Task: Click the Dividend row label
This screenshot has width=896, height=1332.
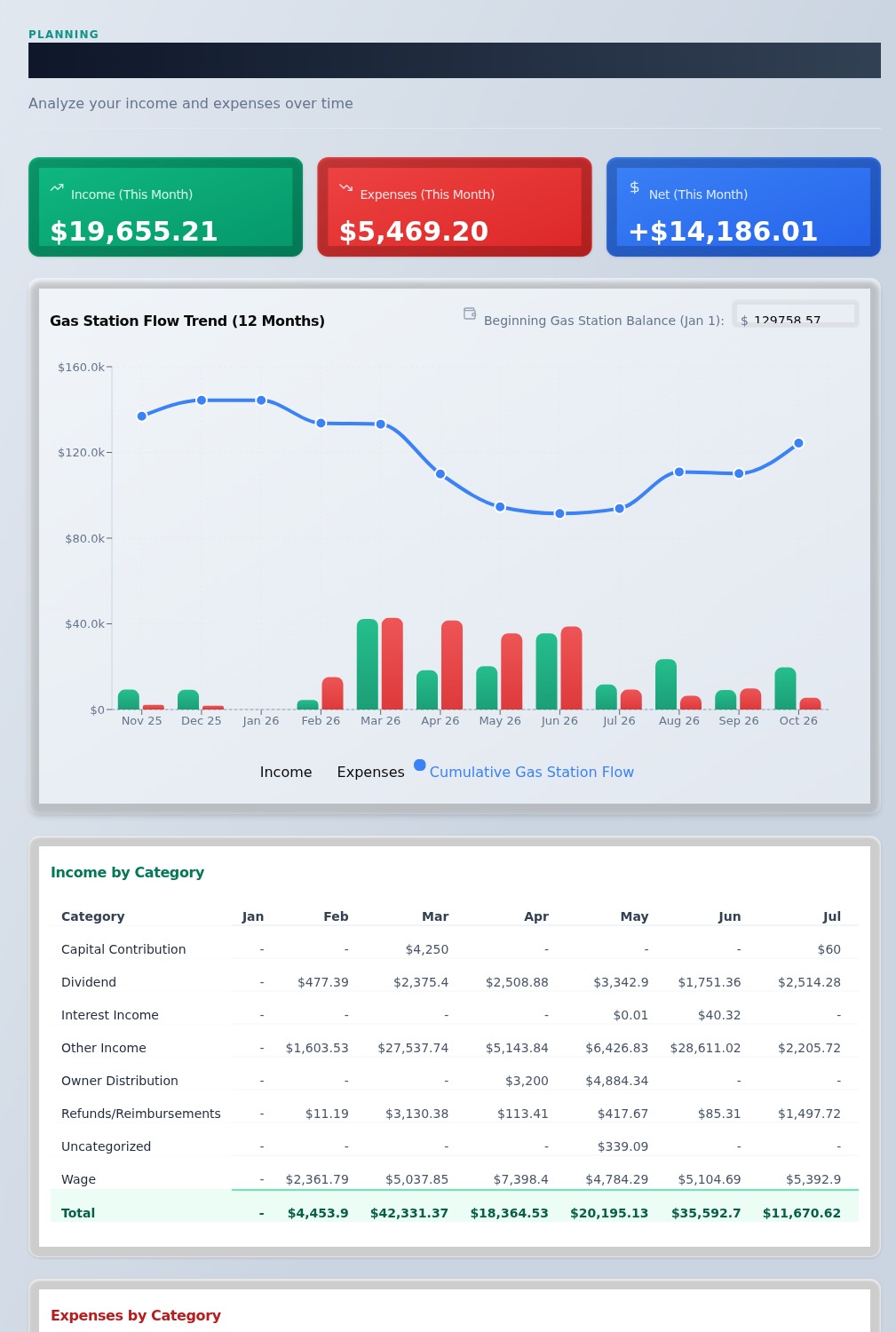Action: coord(89,982)
